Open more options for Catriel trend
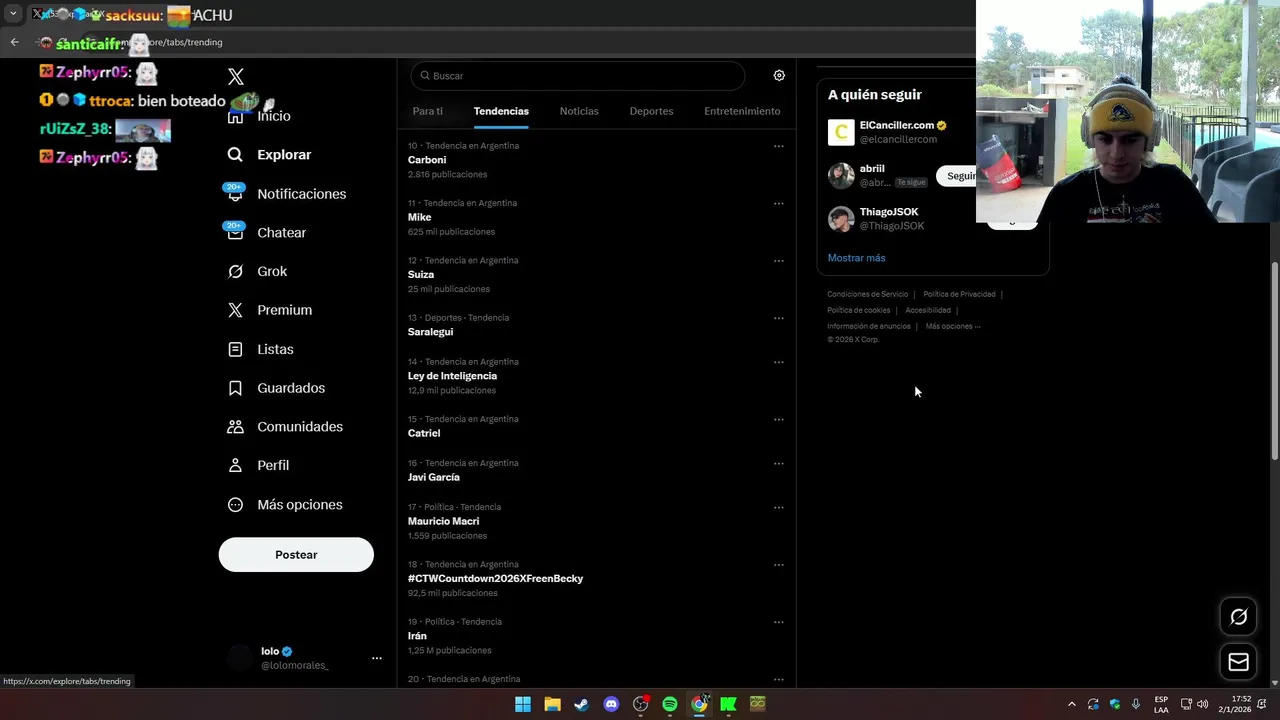The width and height of the screenshot is (1280, 720). (x=778, y=420)
